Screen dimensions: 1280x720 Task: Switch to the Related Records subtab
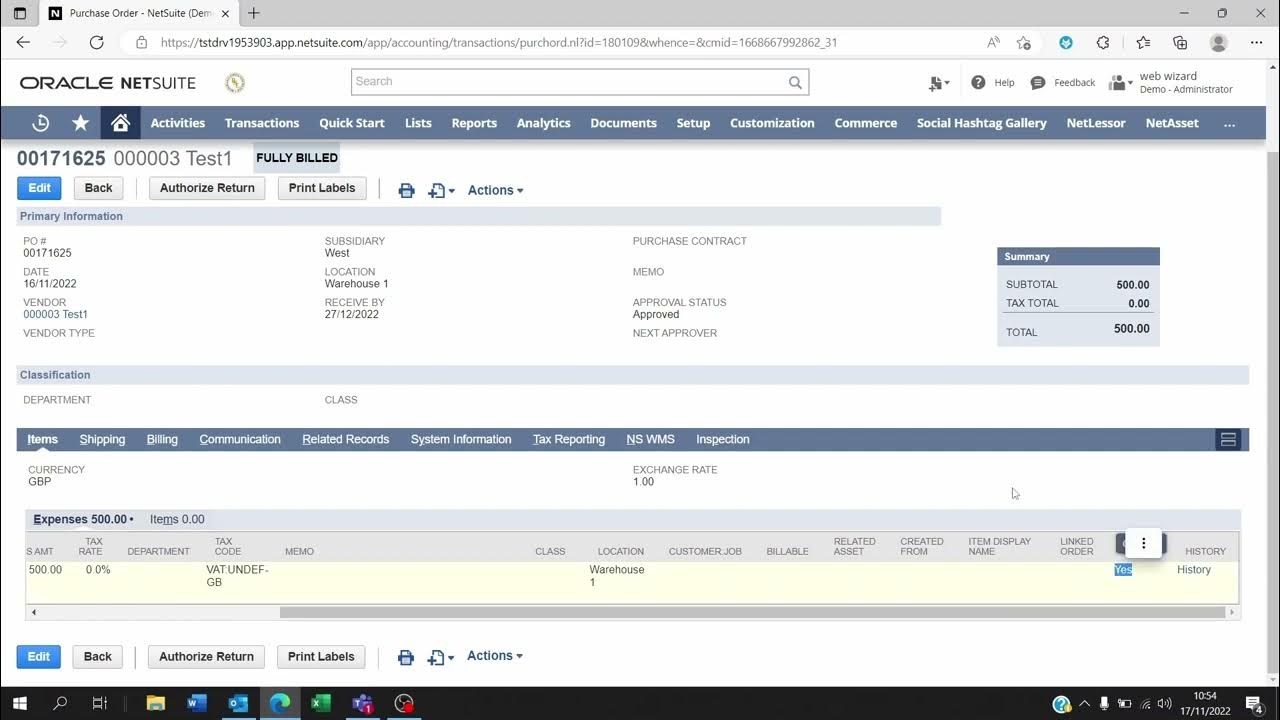tap(346, 439)
